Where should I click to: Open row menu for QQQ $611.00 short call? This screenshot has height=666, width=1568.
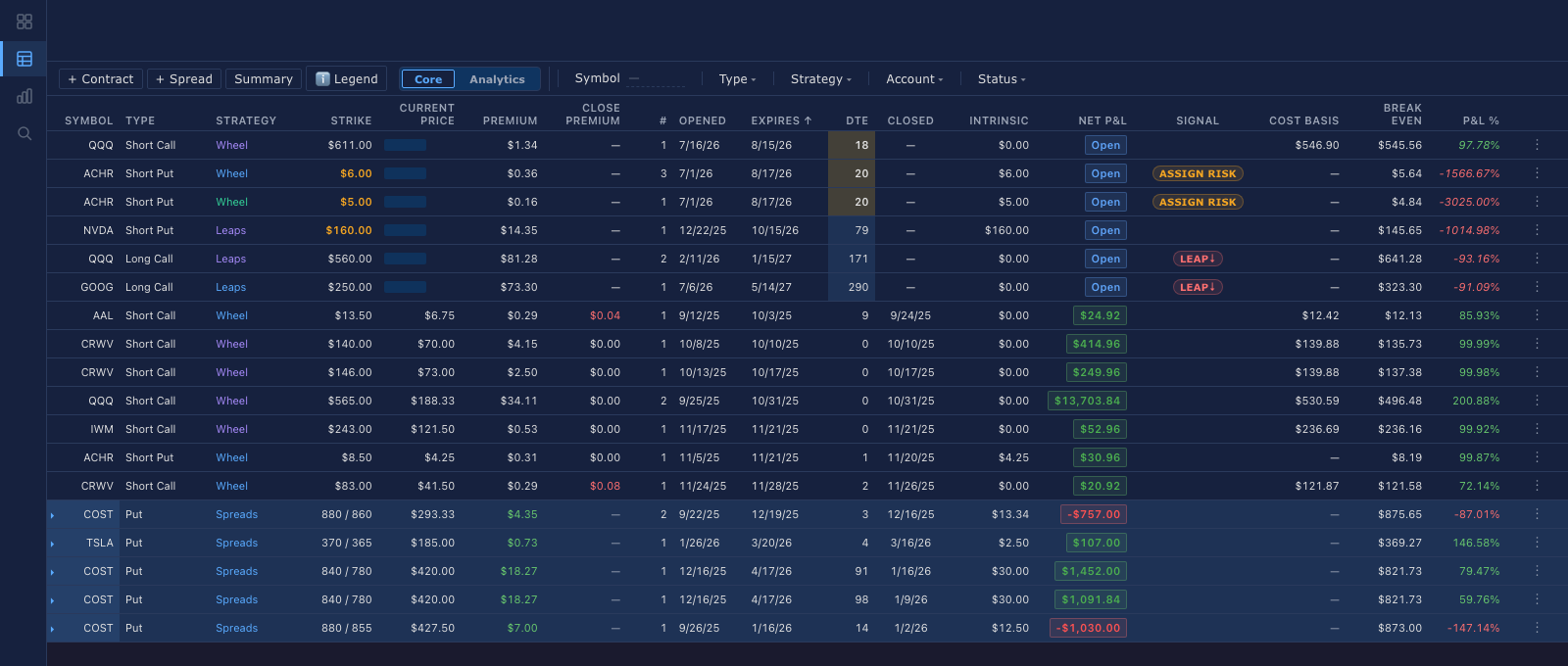pyautogui.click(x=1537, y=145)
